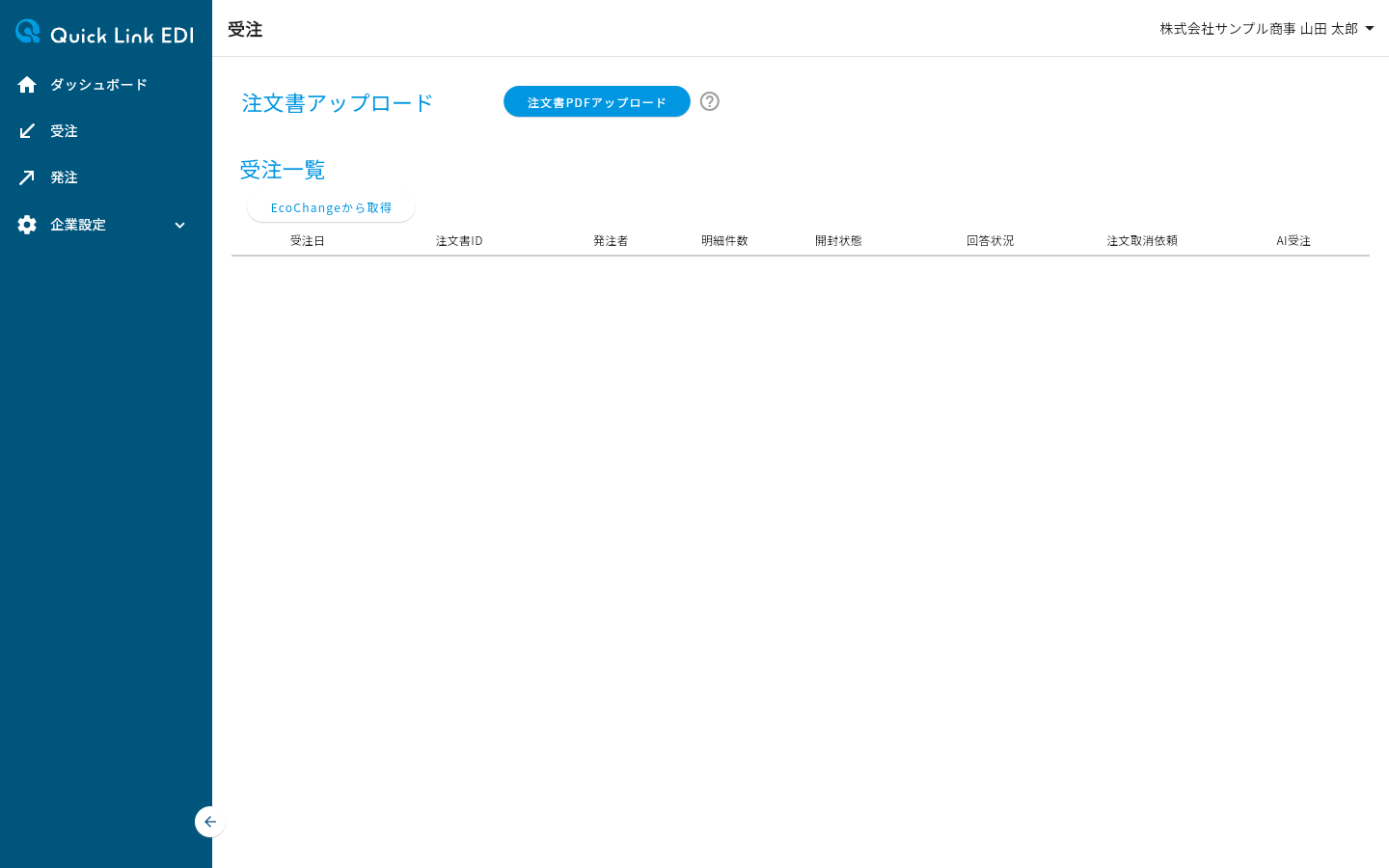The image size is (1389, 868).
Task: Click the 注文書ID column header
Action: coord(459,241)
